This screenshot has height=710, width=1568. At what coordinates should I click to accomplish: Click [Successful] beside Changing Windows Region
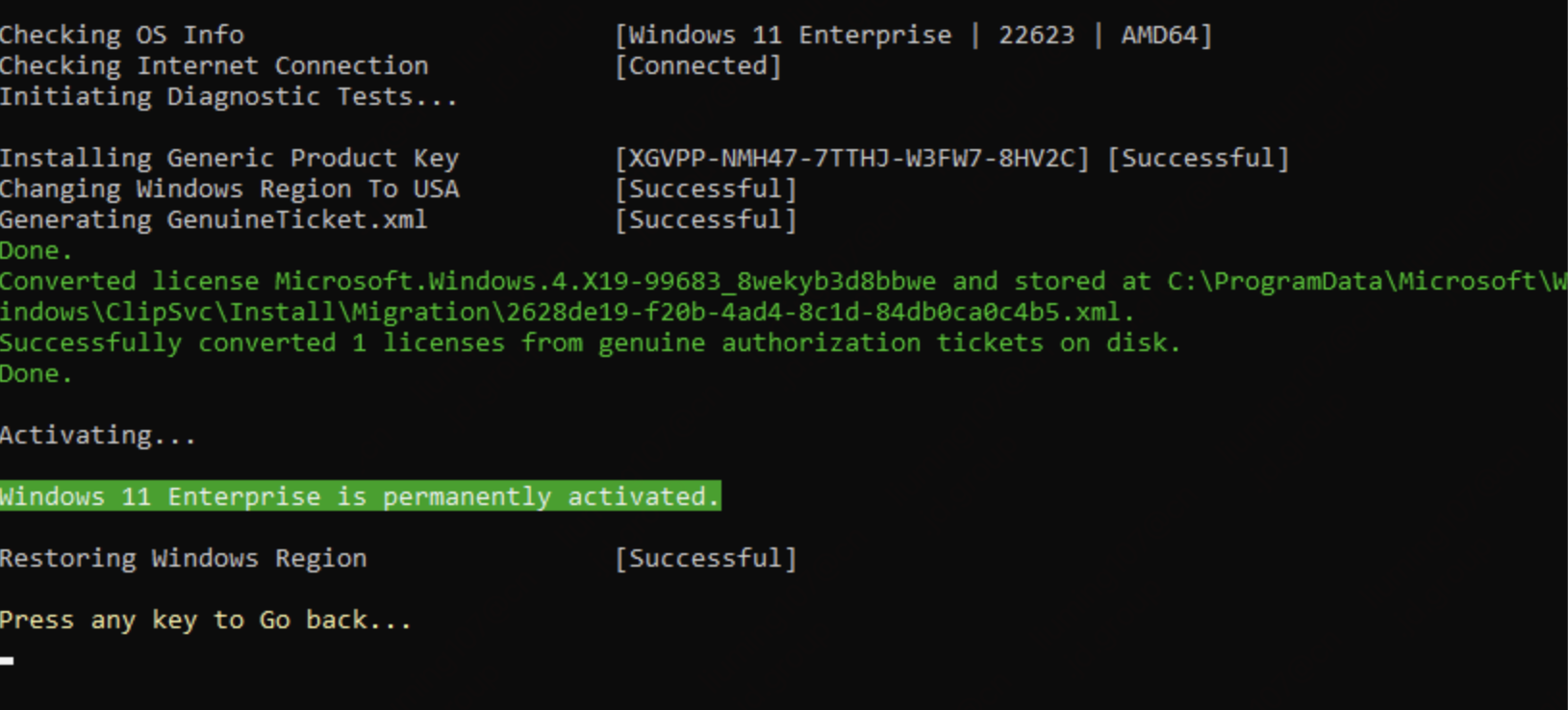click(x=706, y=189)
